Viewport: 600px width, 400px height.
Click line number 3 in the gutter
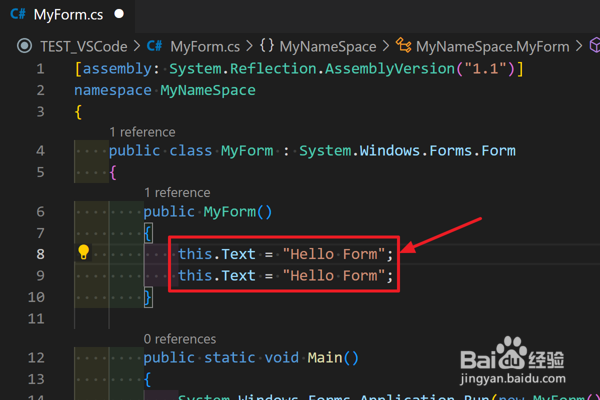coord(41,112)
